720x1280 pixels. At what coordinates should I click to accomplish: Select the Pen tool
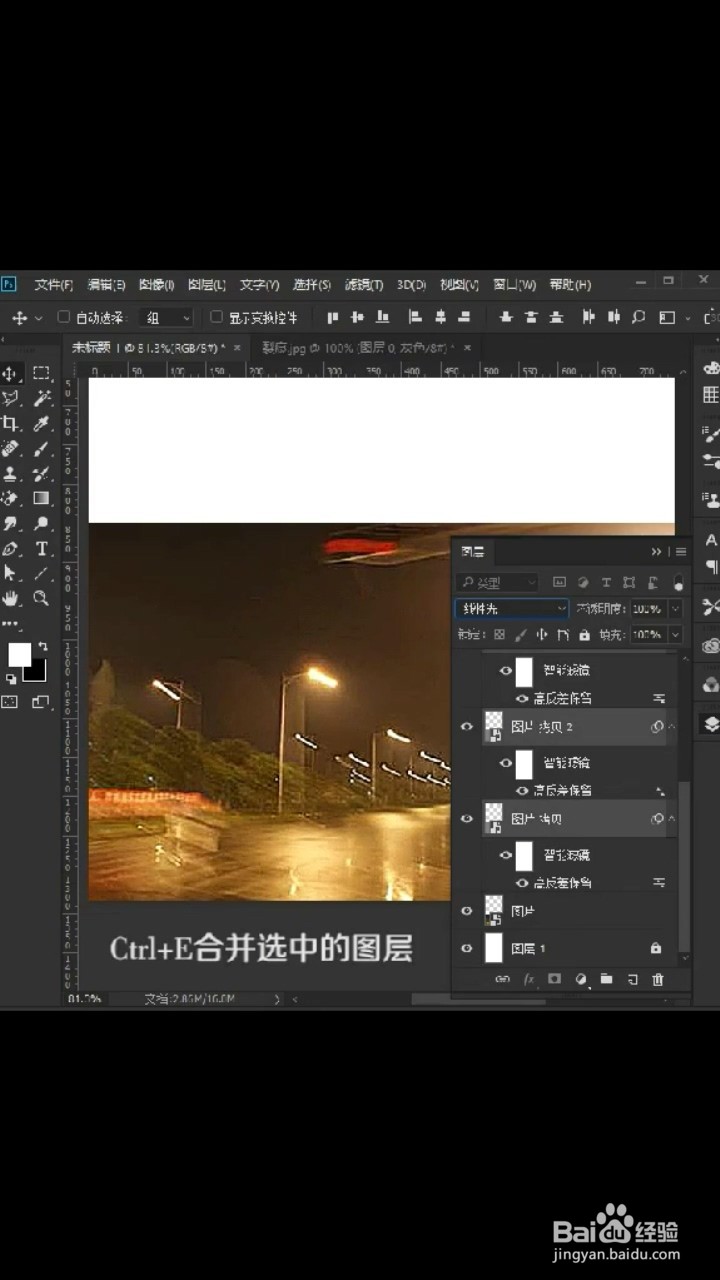[11, 548]
